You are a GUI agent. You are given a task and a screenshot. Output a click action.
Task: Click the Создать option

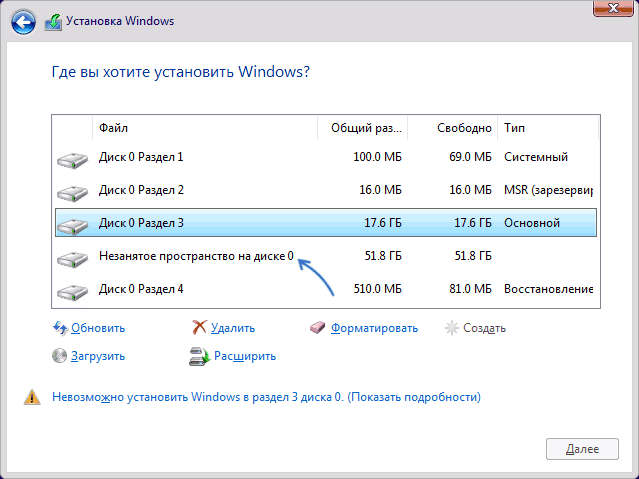coord(484,327)
